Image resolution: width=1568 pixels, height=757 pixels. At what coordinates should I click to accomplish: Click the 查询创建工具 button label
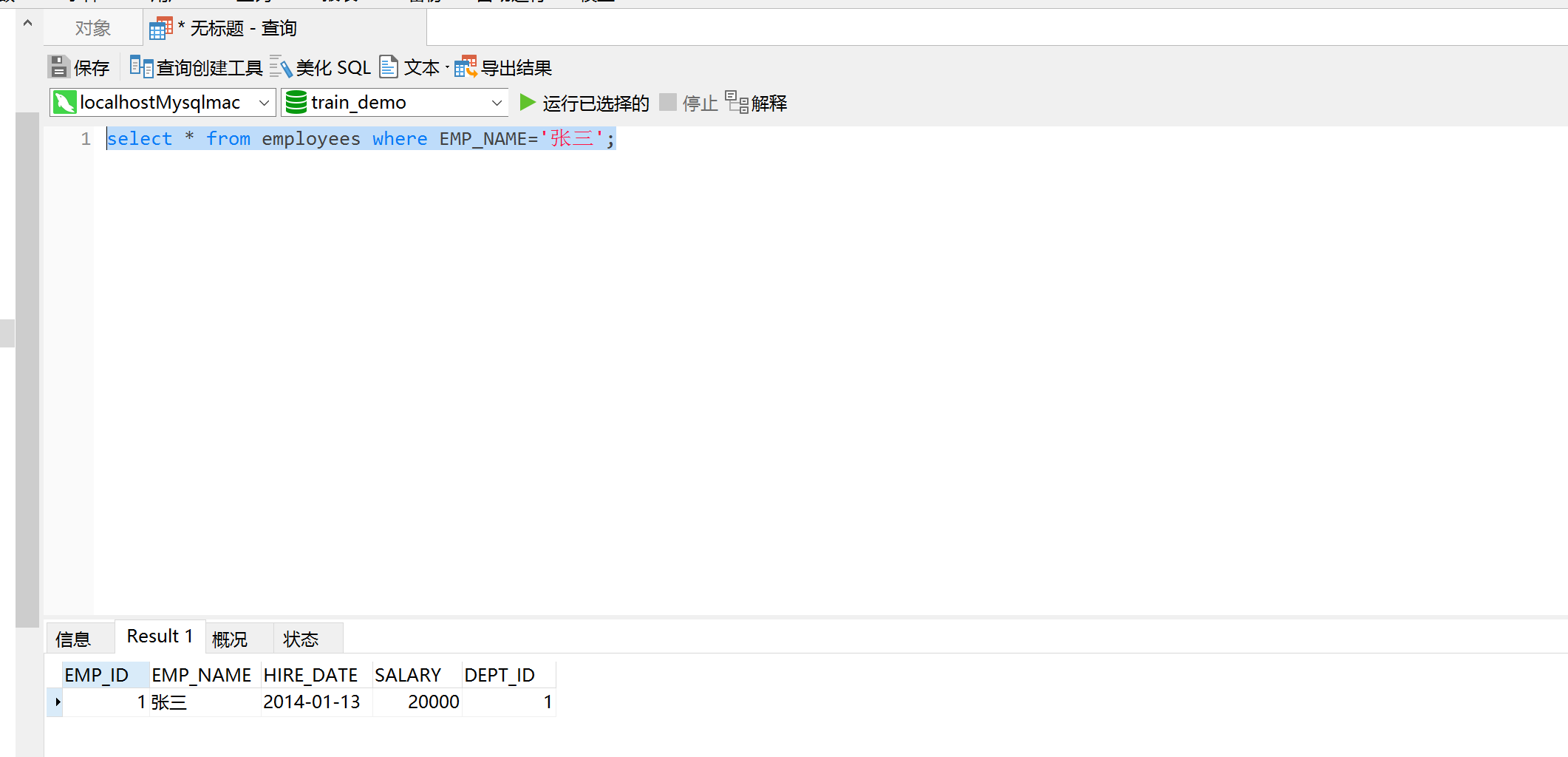coord(210,68)
